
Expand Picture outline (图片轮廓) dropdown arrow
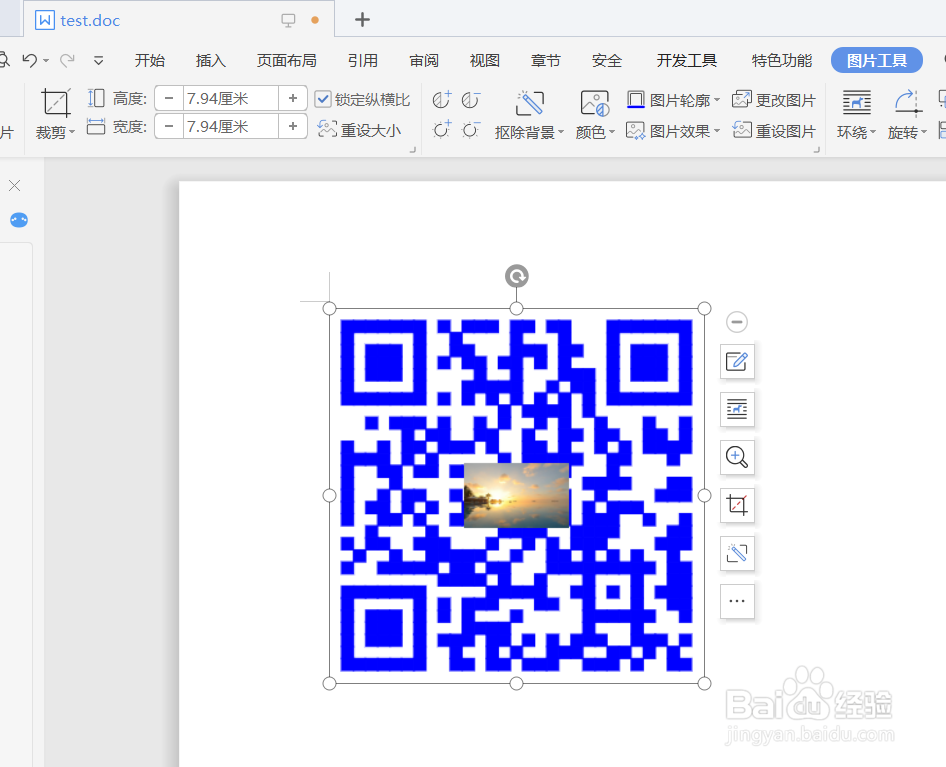coord(717,100)
